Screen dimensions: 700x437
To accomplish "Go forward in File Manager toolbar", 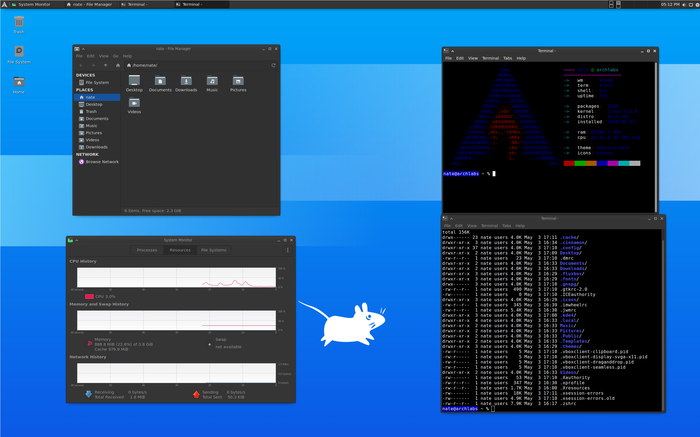I will coord(93,66).
